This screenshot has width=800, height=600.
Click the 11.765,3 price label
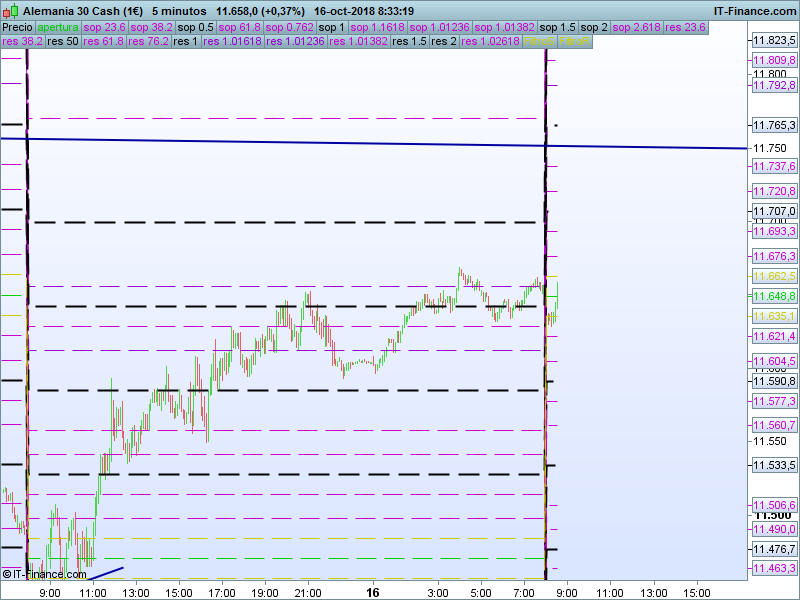click(x=774, y=125)
